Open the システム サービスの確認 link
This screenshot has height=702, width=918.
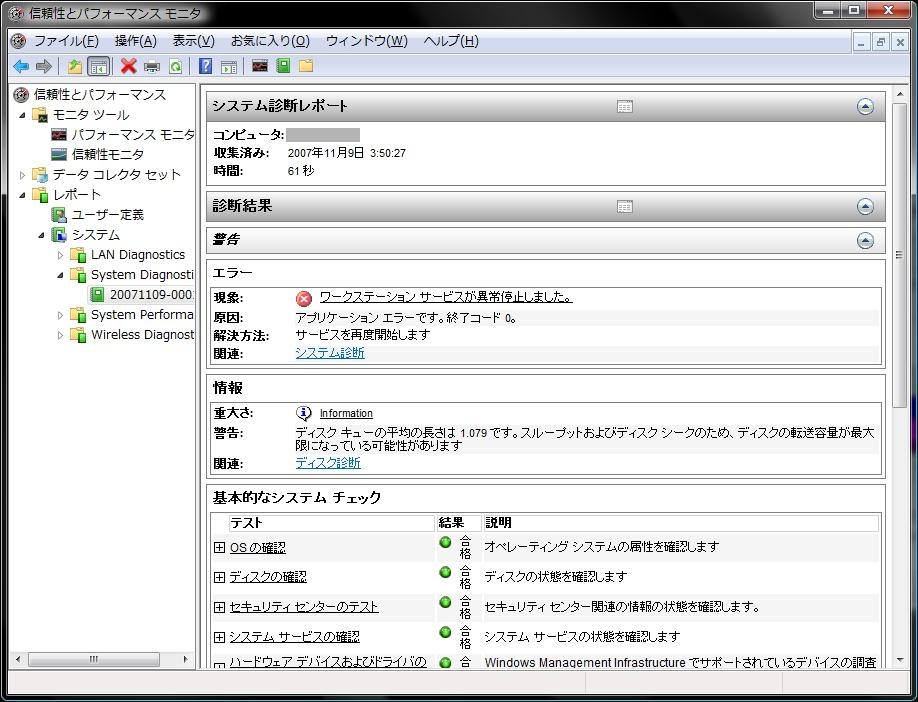pyautogui.click(x=294, y=636)
